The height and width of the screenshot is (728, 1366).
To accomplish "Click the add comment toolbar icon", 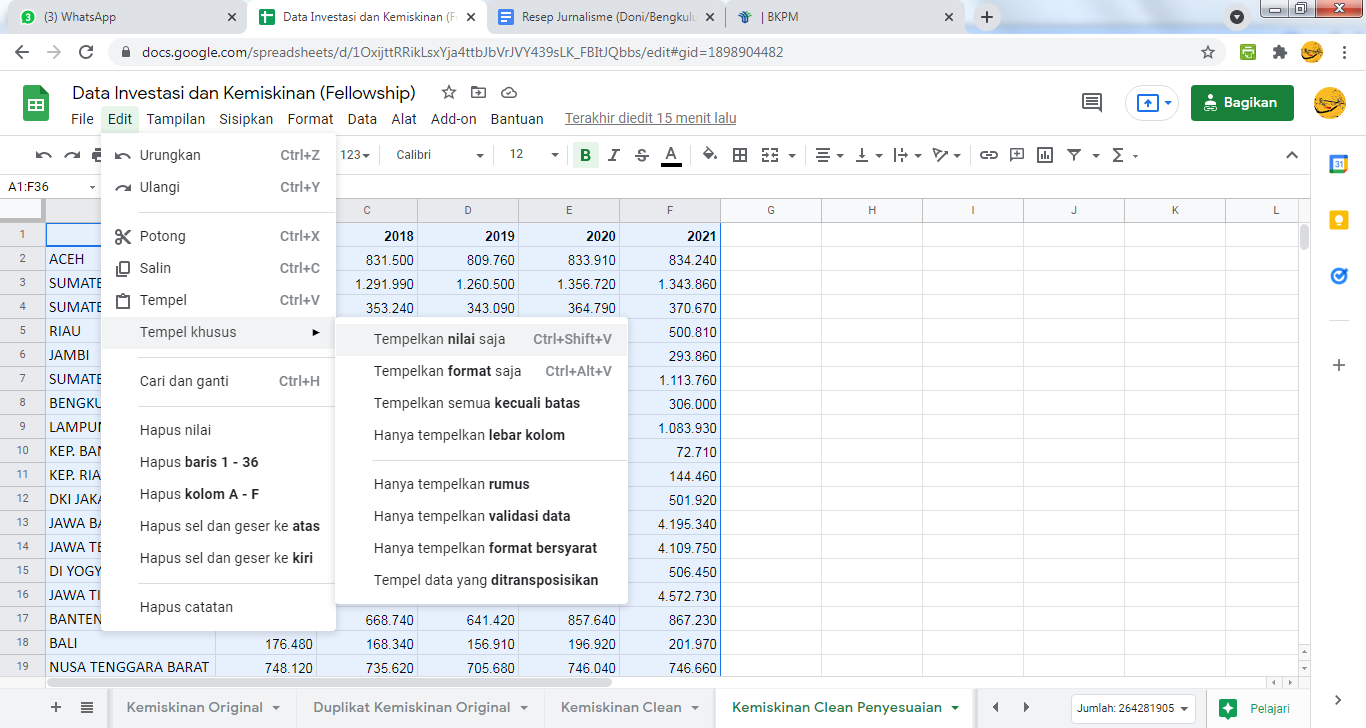I will 1017,155.
